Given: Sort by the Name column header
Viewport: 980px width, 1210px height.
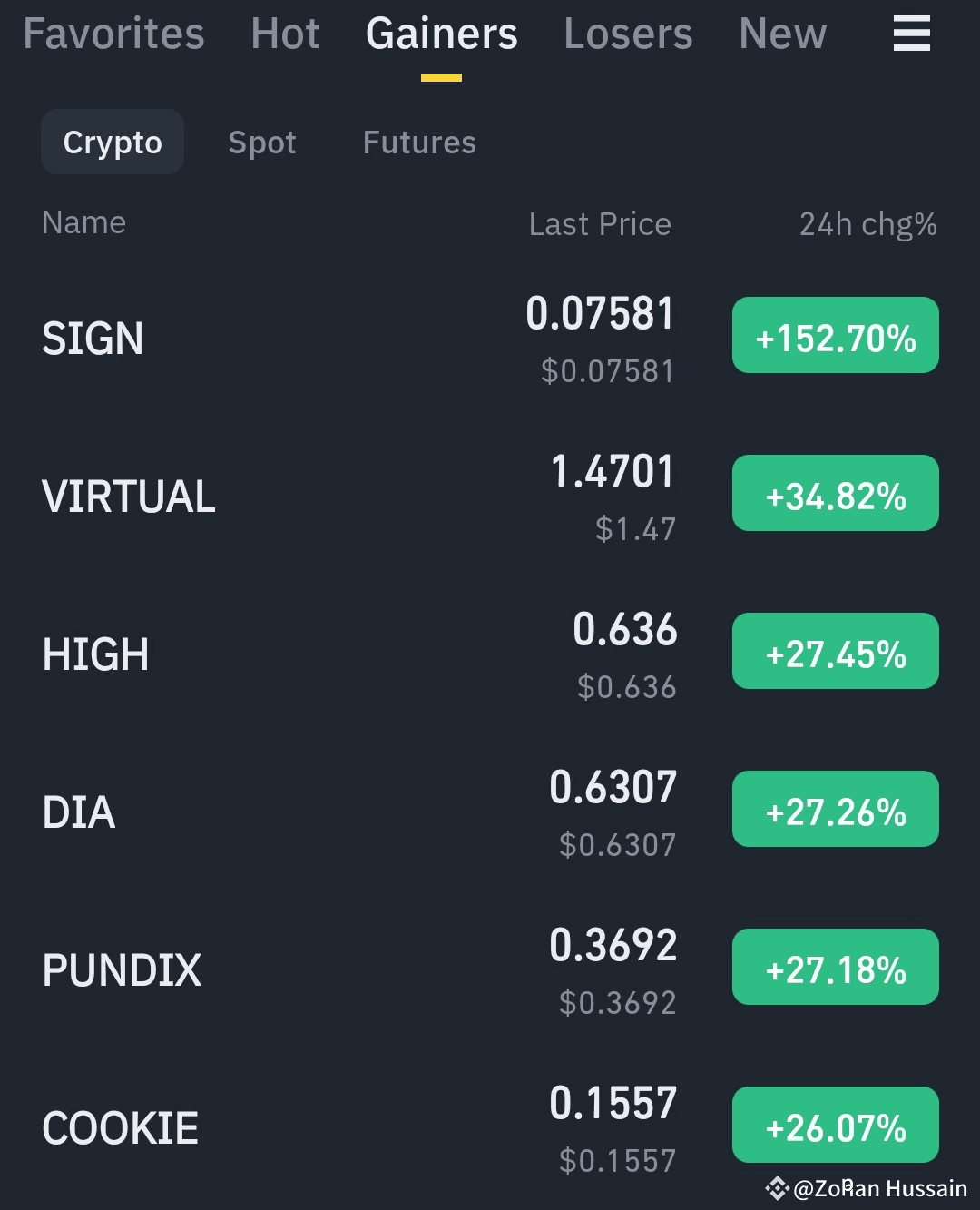Looking at the screenshot, I should (83, 223).
